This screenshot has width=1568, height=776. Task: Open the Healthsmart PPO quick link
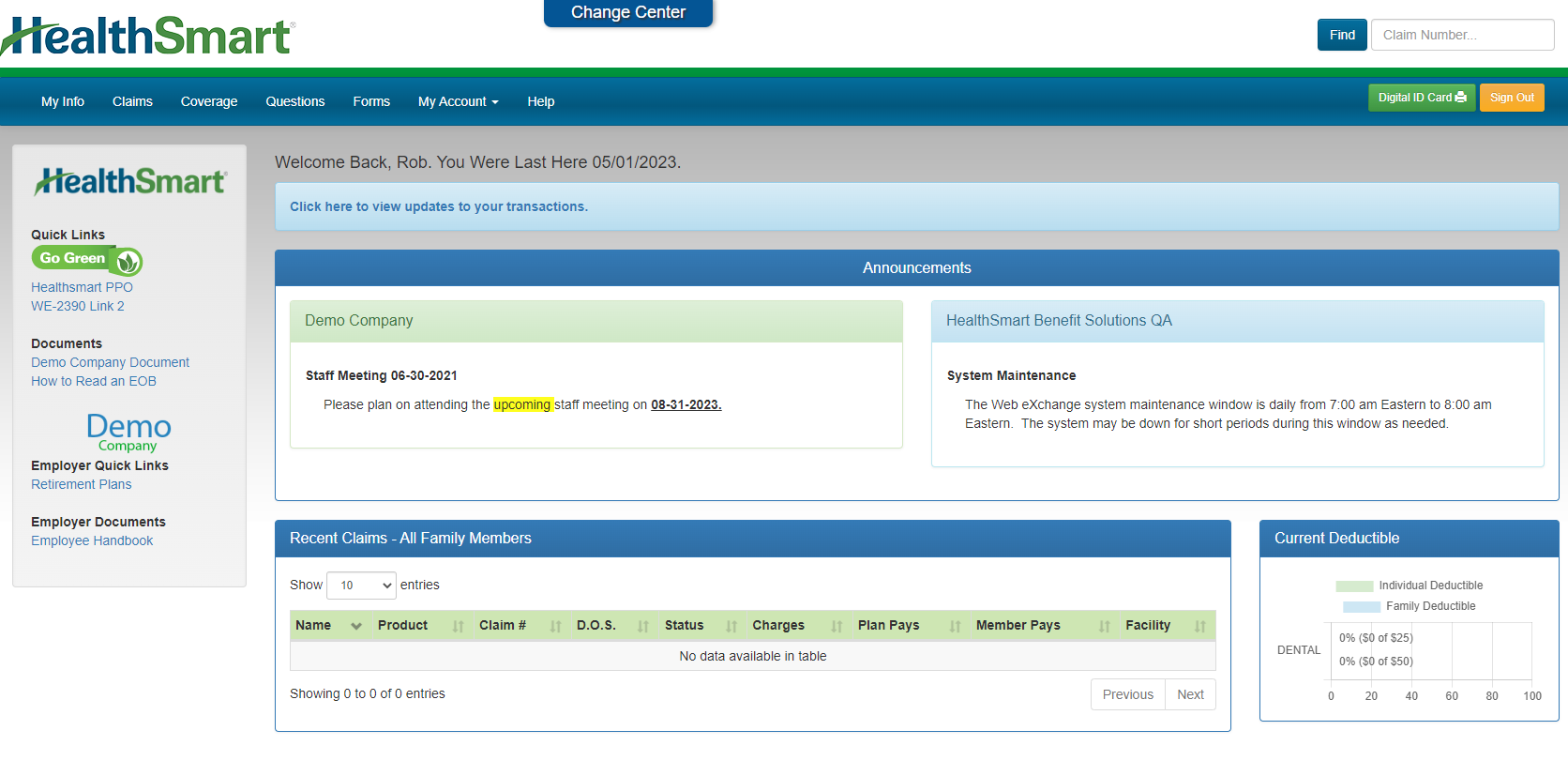[82, 287]
